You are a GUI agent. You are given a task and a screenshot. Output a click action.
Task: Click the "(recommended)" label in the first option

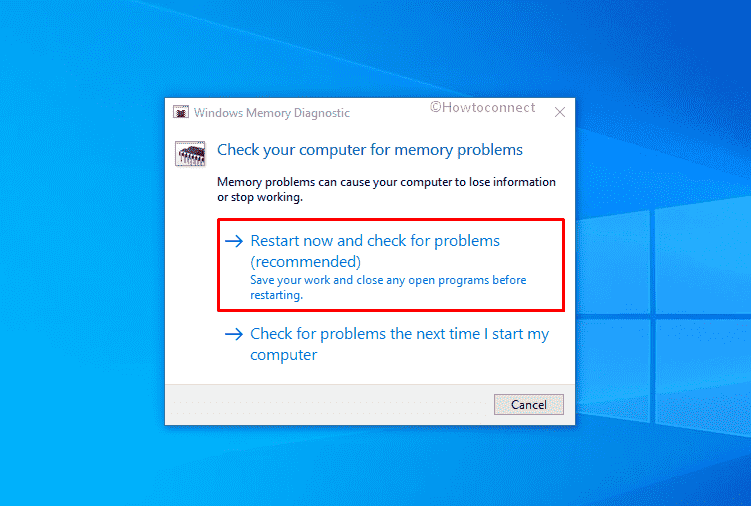coord(306,262)
